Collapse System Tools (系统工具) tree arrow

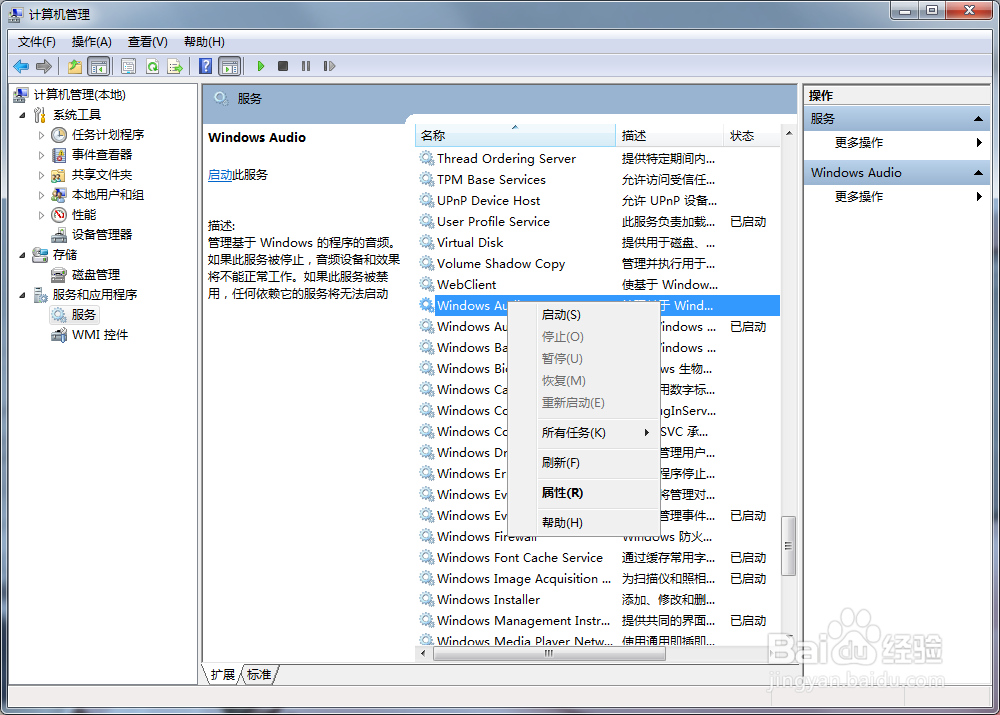click(22, 115)
